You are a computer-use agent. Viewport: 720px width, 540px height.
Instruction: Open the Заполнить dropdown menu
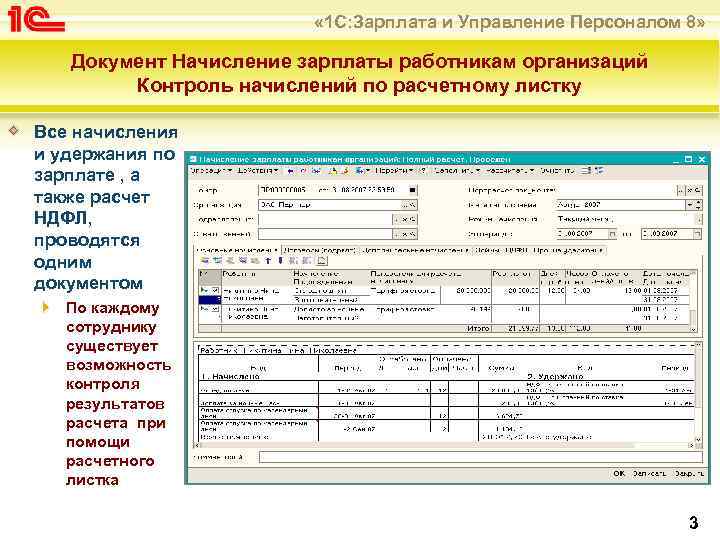click(x=457, y=171)
